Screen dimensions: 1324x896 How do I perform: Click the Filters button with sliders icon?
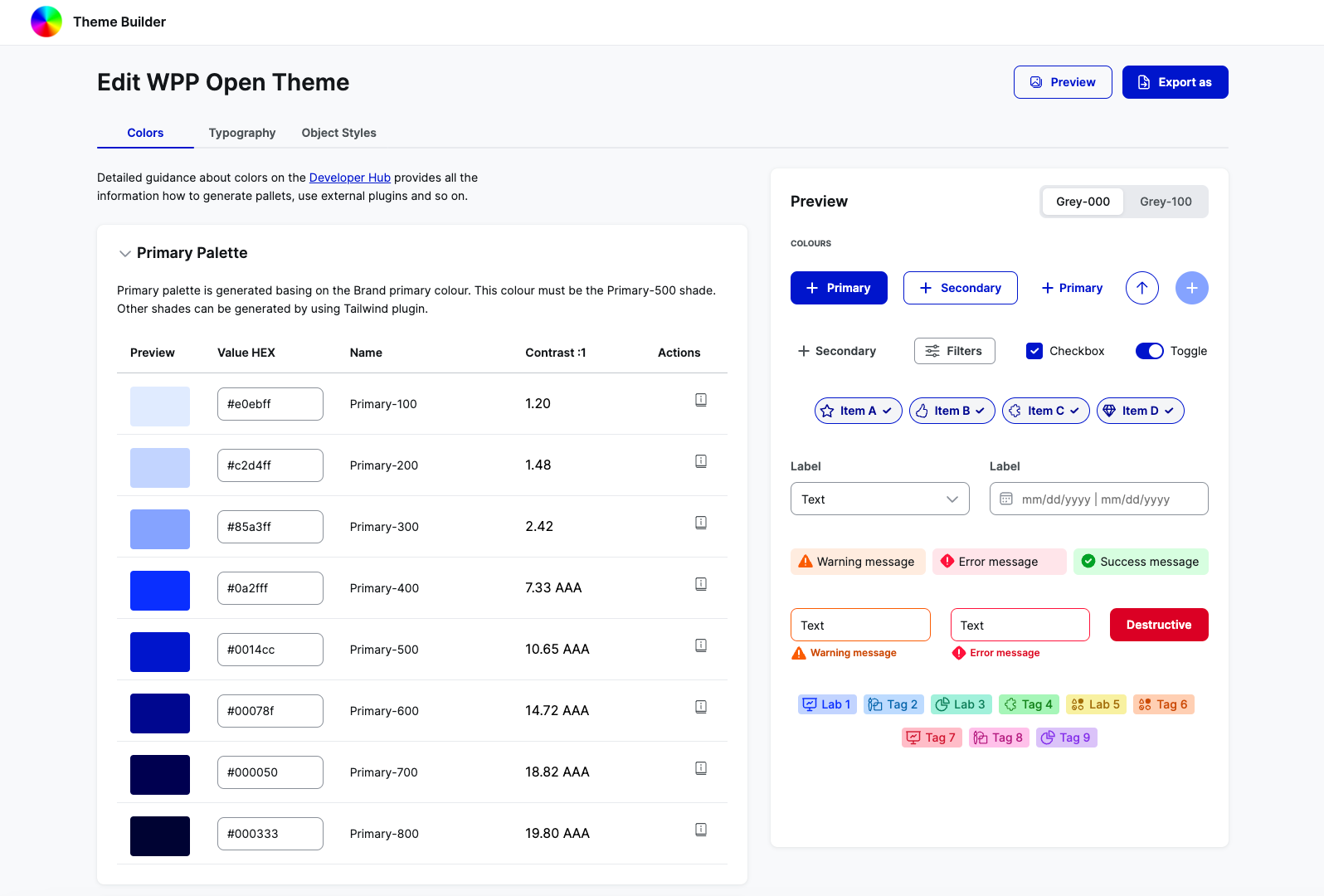pyautogui.click(x=954, y=351)
